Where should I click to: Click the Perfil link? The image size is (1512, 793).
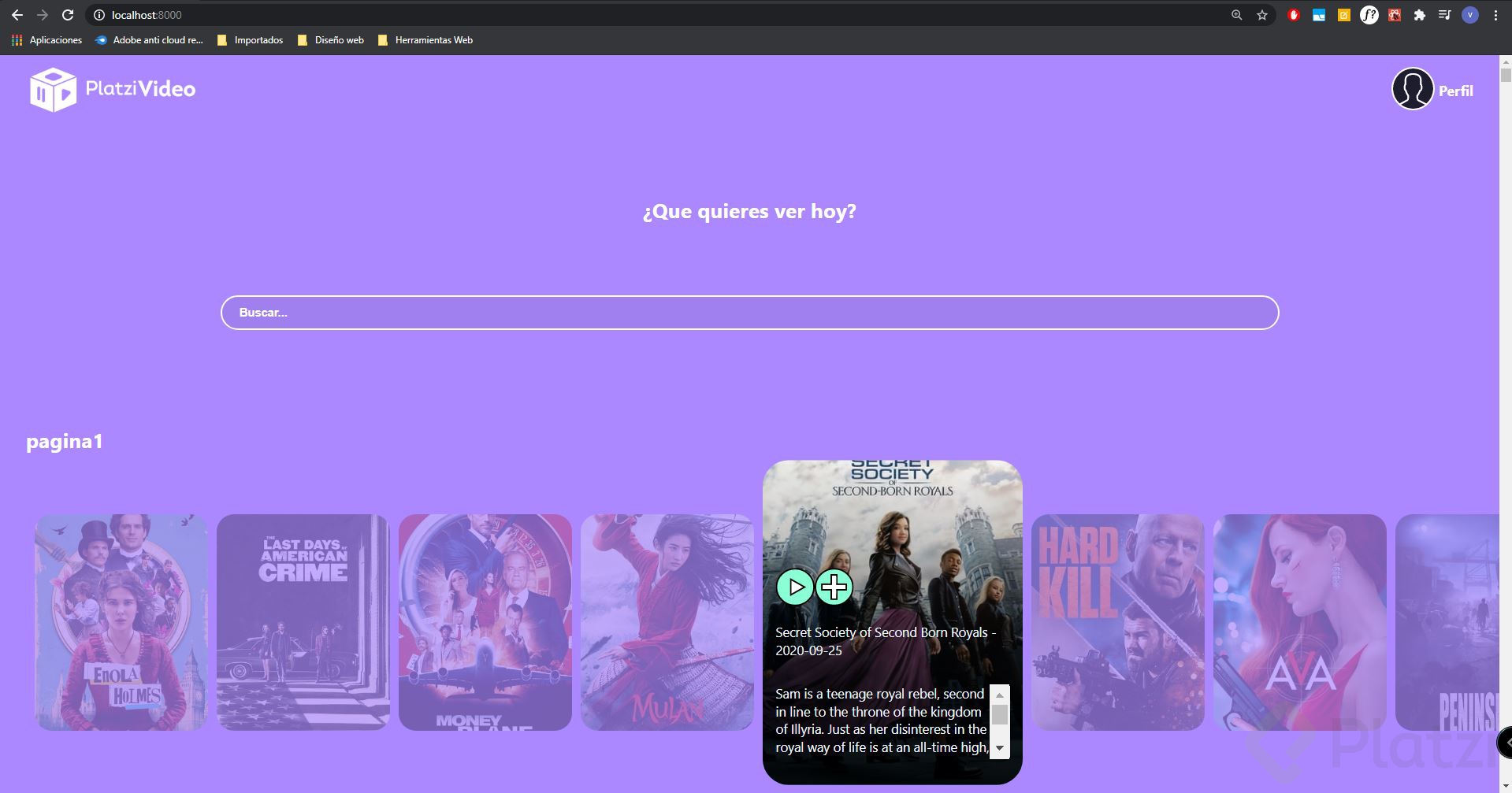click(x=1455, y=91)
